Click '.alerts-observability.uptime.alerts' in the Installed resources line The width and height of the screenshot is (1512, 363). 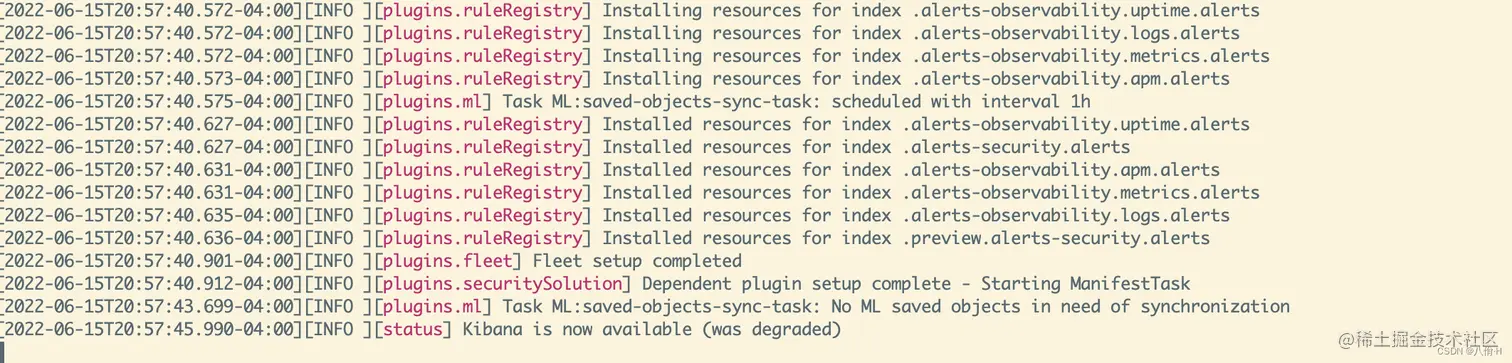pos(1075,124)
